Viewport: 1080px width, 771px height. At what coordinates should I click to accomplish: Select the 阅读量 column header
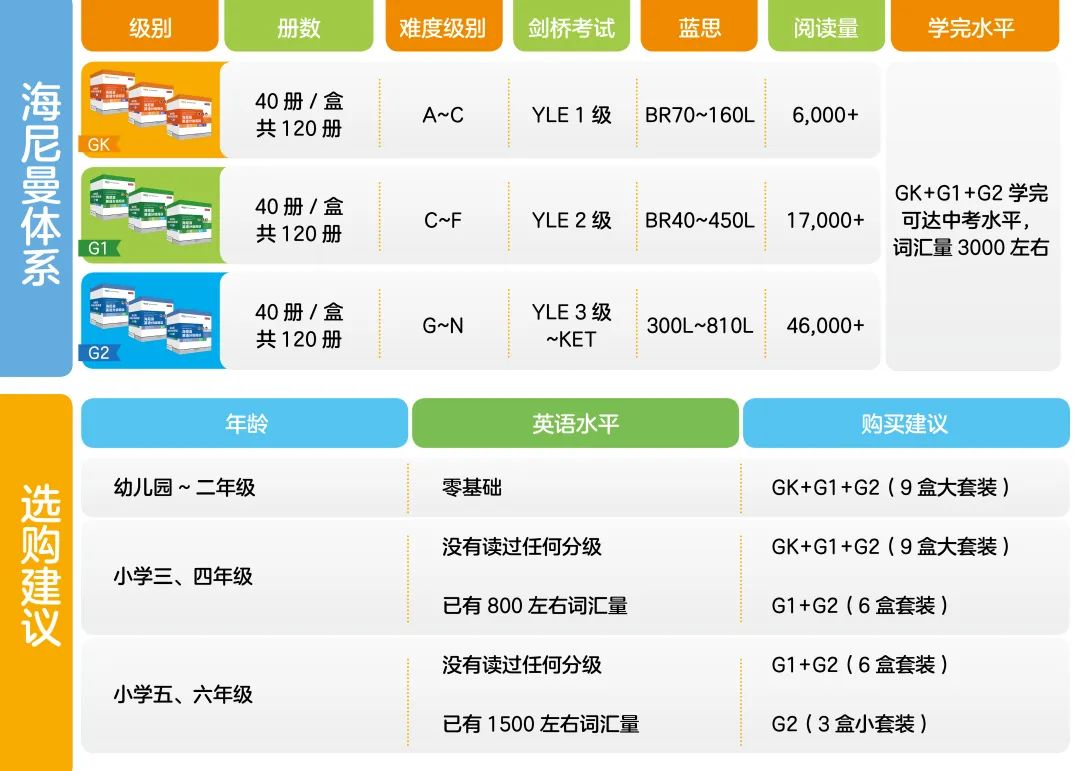pos(826,27)
